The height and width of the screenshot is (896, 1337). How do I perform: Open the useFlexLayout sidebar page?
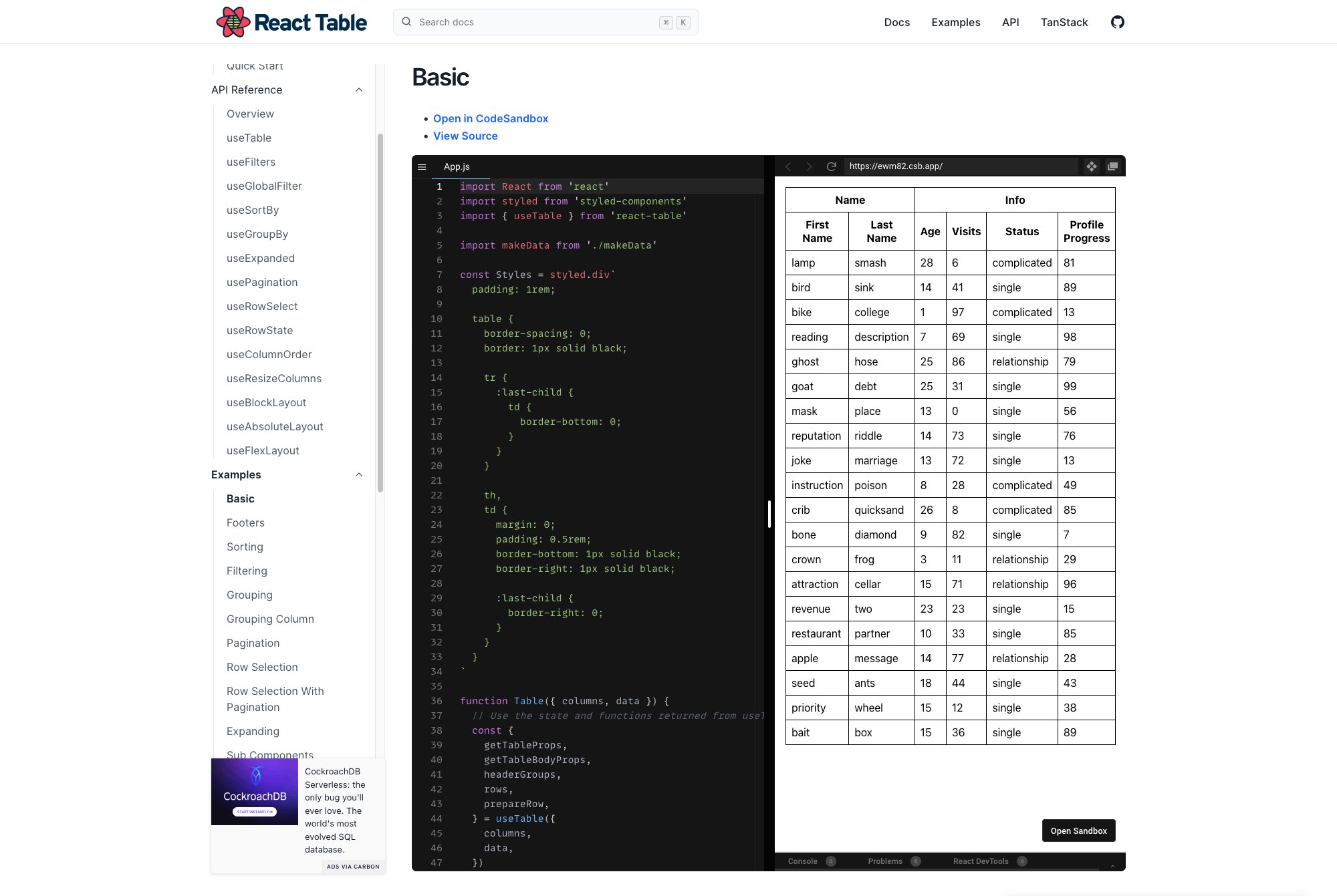click(263, 450)
